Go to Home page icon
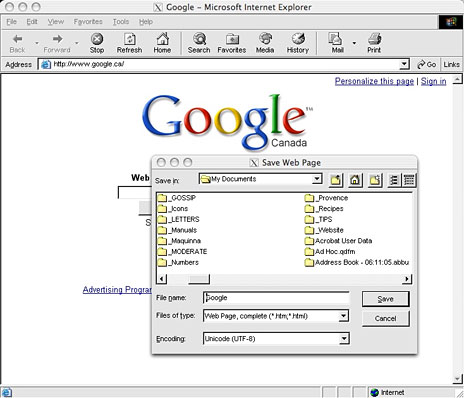This screenshot has height=398, width=464. [x=162, y=43]
